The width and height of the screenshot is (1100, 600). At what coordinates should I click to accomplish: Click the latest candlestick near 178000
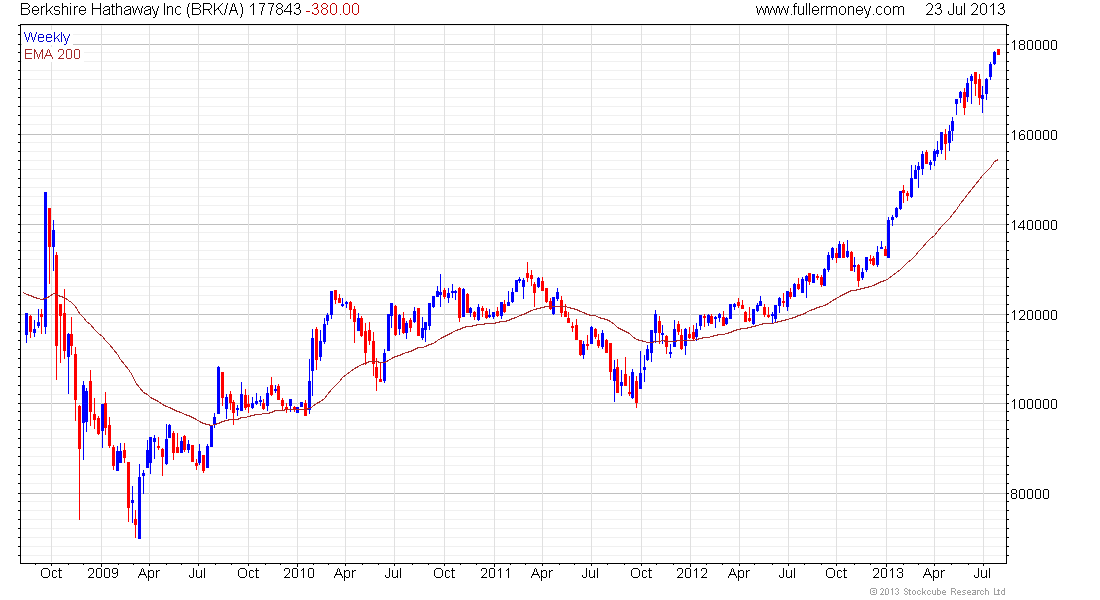pyautogui.click(x=998, y=51)
